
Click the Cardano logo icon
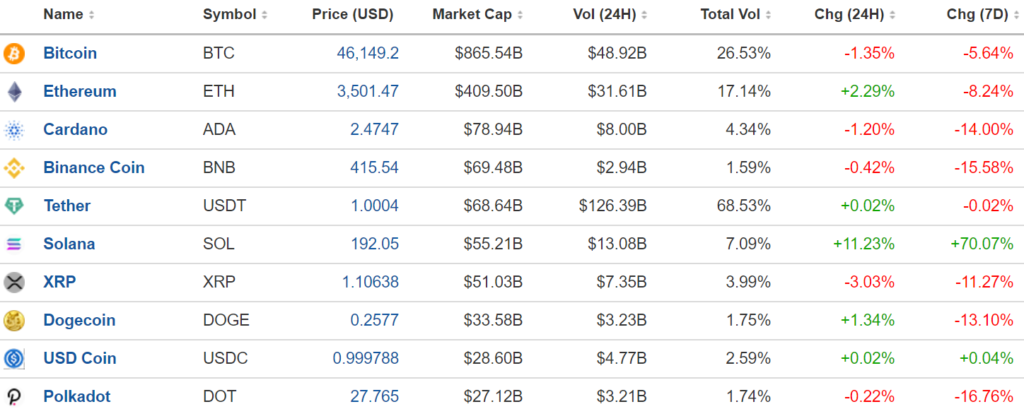[x=14, y=130]
